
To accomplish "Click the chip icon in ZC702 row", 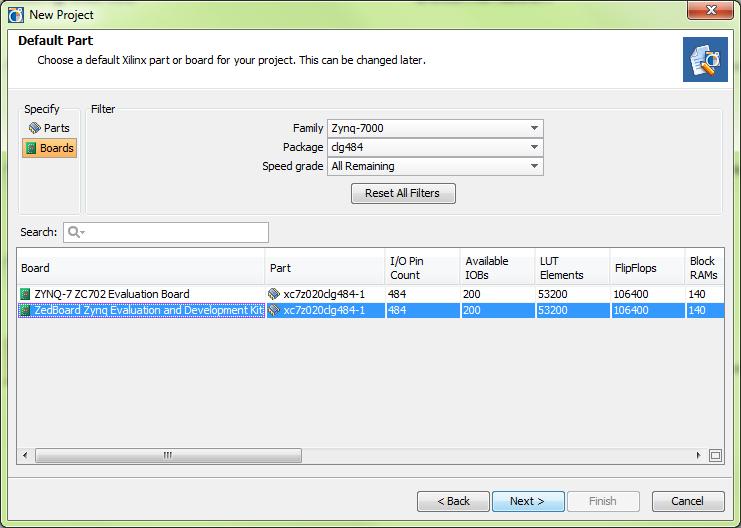I will pos(274,294).
